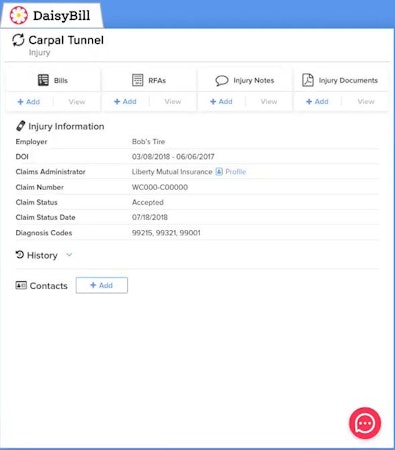This screenshot has width=395, height=450.
Task: View injury documents
Action: (366, 102)
